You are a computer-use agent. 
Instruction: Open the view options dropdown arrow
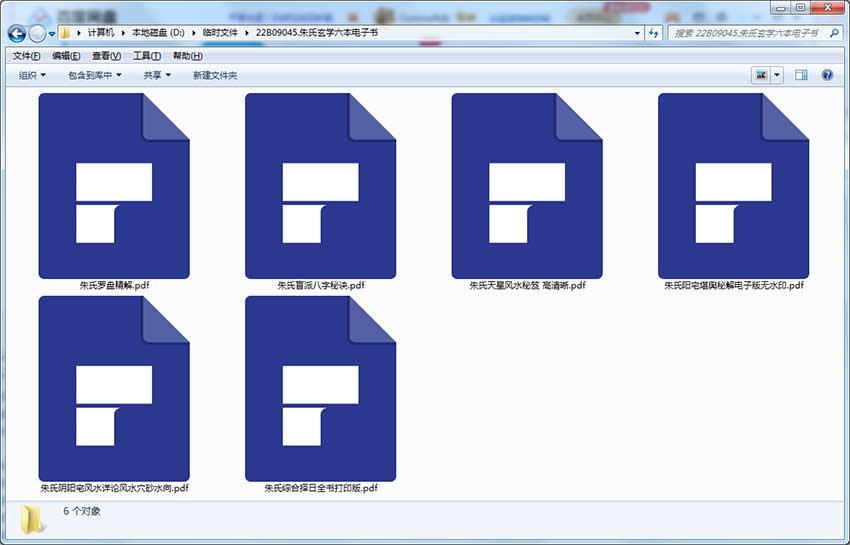tap(777, 75)
